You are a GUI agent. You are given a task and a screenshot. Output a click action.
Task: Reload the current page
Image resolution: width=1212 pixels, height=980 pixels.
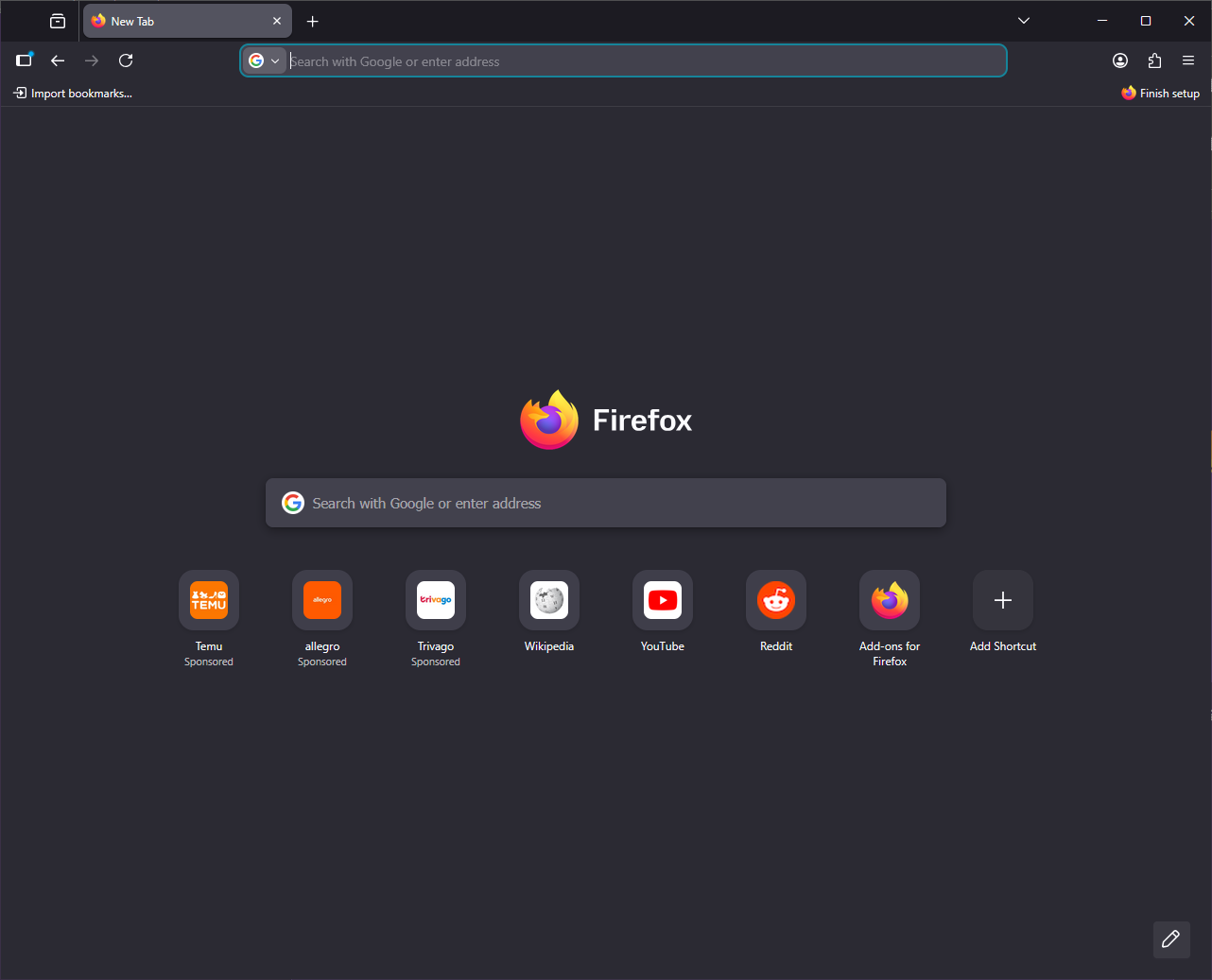click(x=126, y=60)
